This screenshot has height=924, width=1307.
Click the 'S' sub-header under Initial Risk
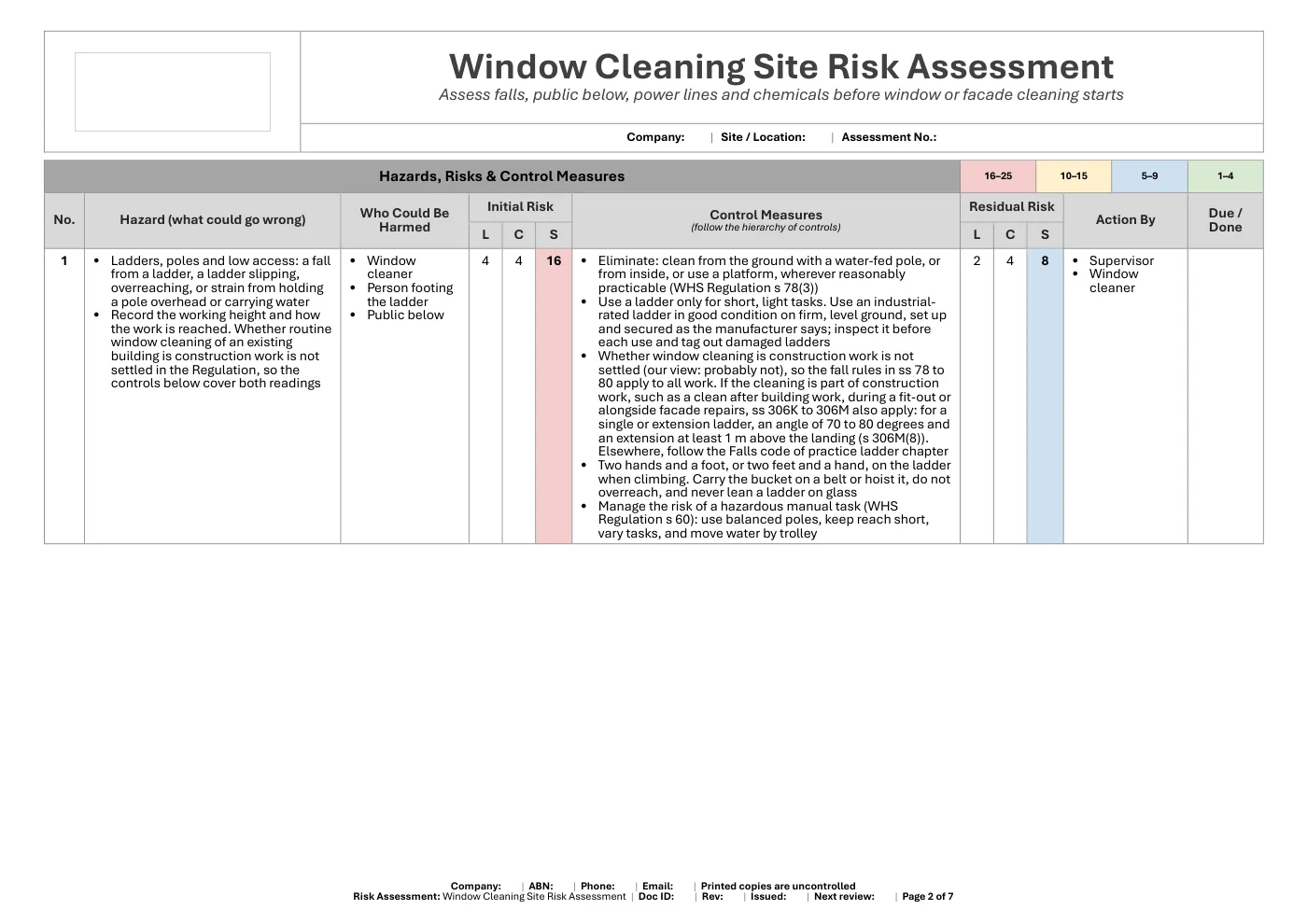(x=554, y=235)
